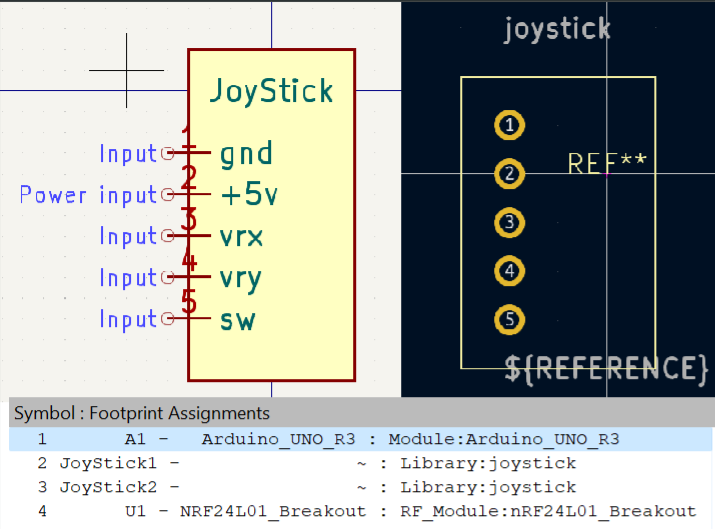Screen dimensions: 715x529
Task: Select the U1 NRF24L01_Breakout assignment row
Action: coord(360,511)
